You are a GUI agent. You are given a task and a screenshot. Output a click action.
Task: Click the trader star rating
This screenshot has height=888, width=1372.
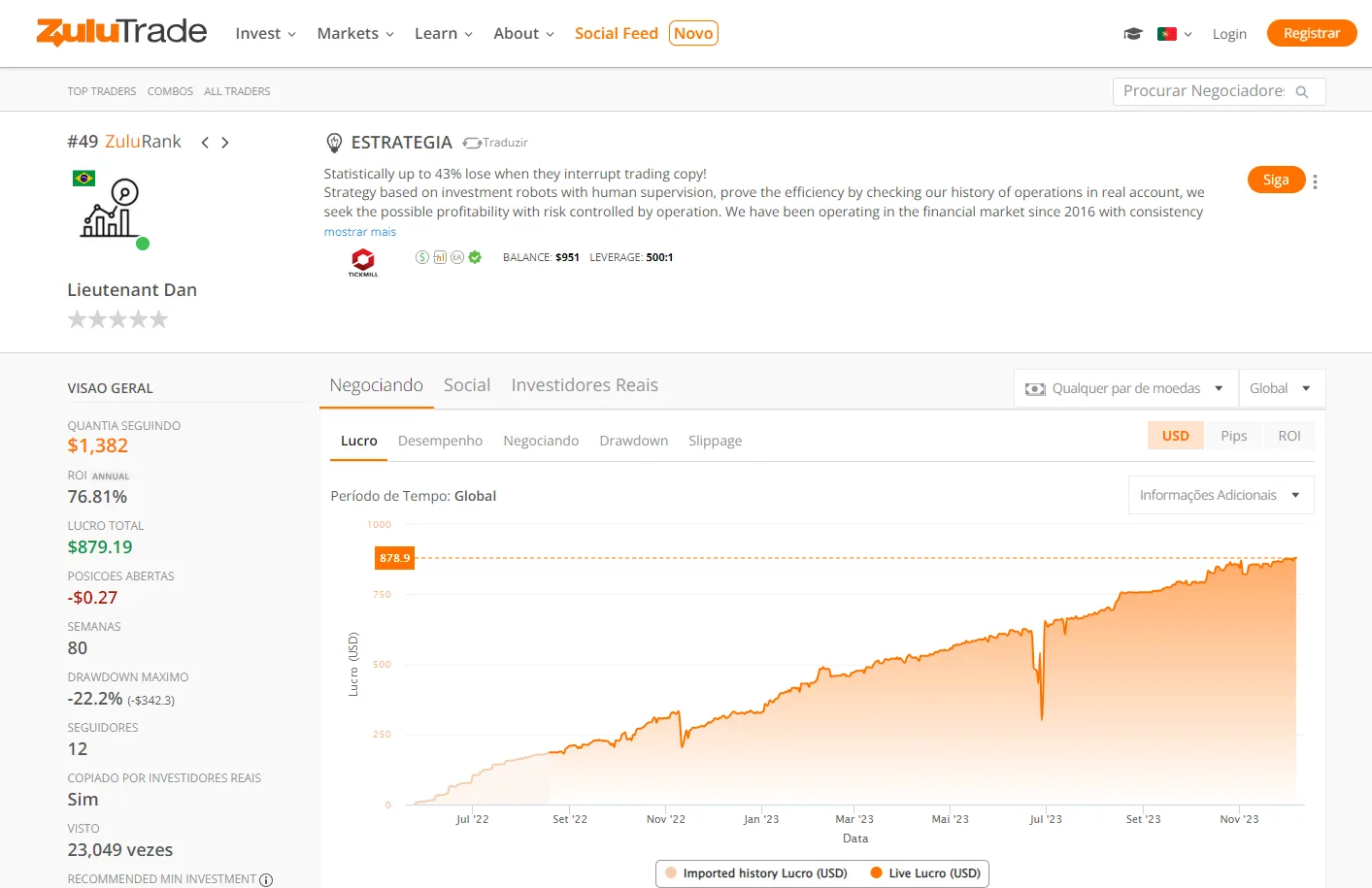tap(117, 319)
